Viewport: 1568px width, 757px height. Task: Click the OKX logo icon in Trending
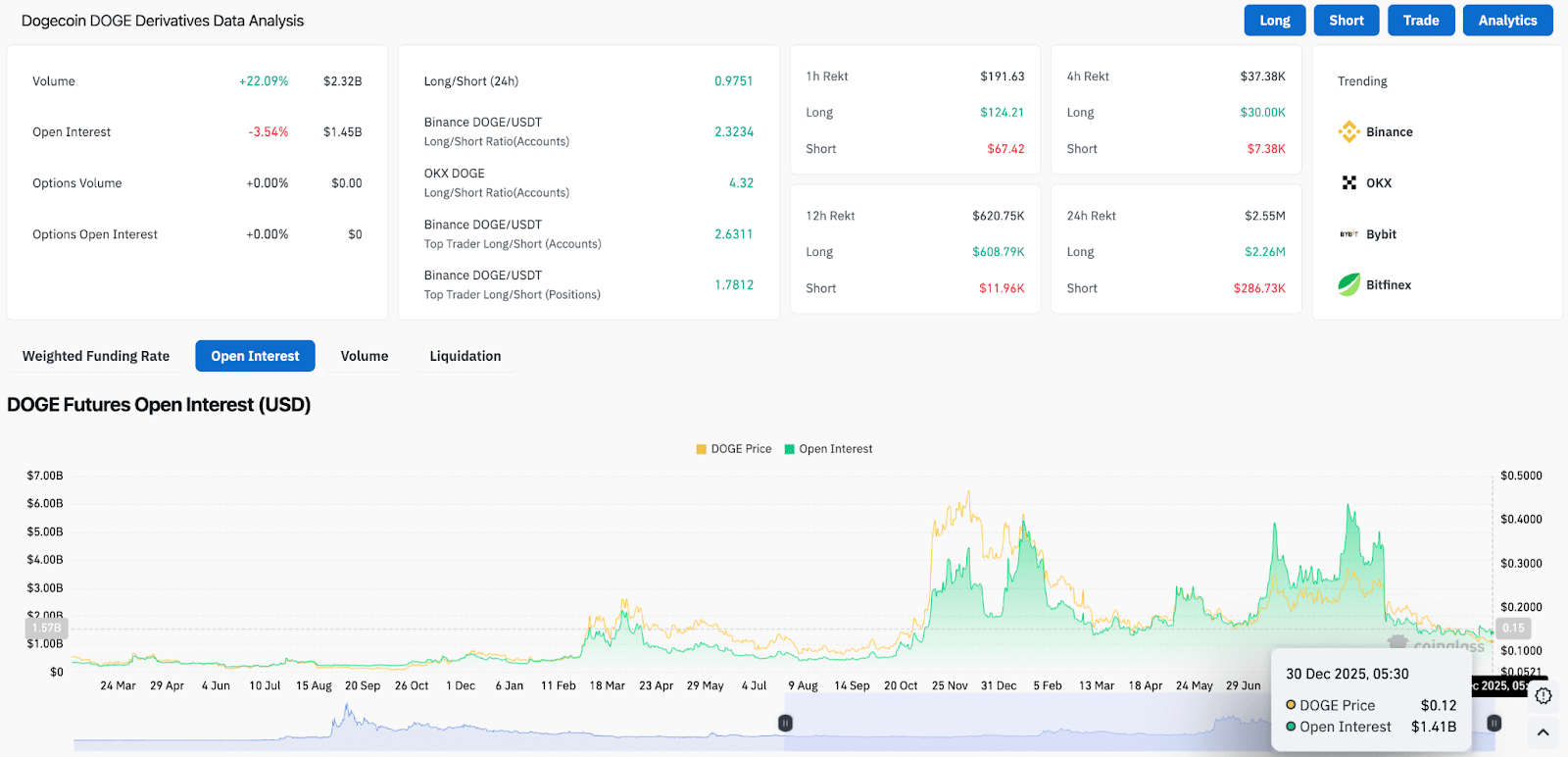click(1348, 182)
